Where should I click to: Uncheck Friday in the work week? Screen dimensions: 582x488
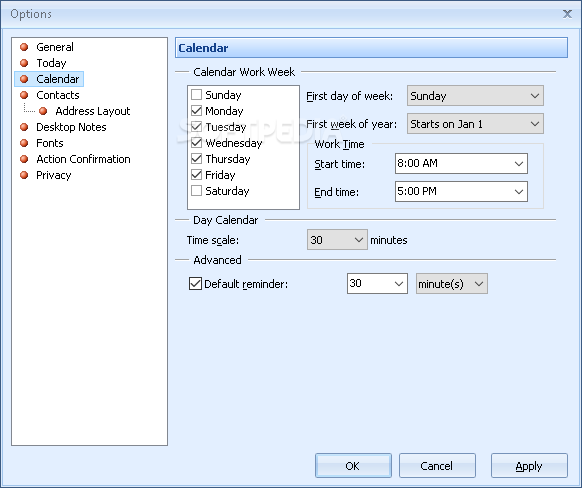[196, 174]
